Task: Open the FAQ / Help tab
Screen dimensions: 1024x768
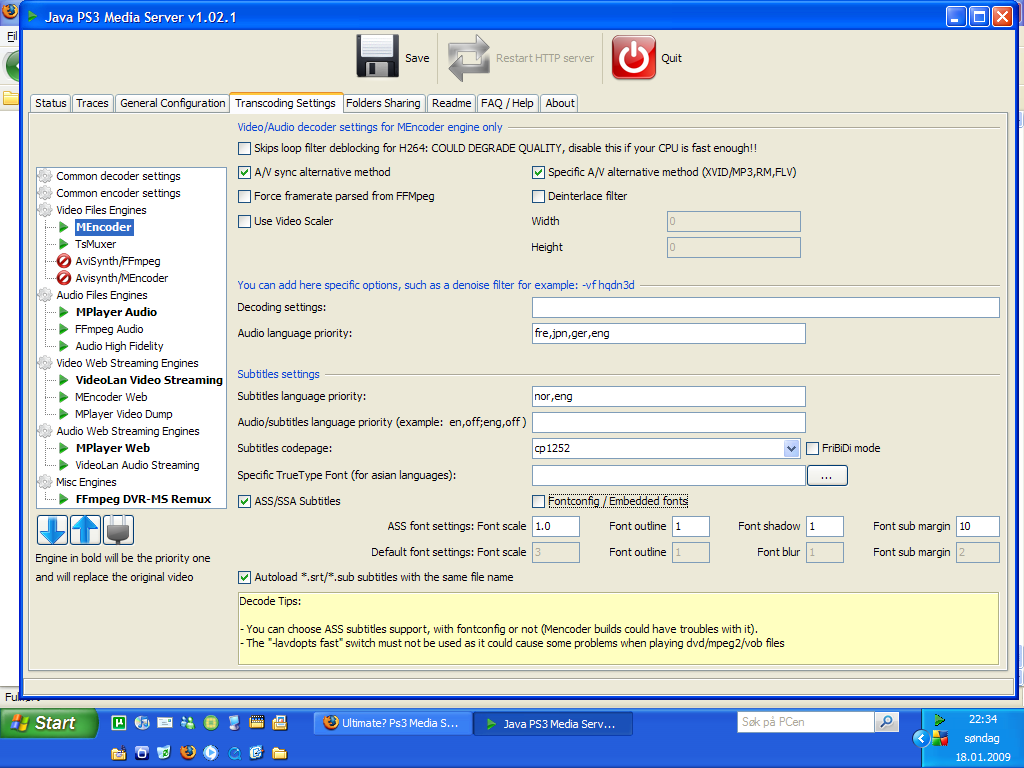Action: (x=507, y=103)
